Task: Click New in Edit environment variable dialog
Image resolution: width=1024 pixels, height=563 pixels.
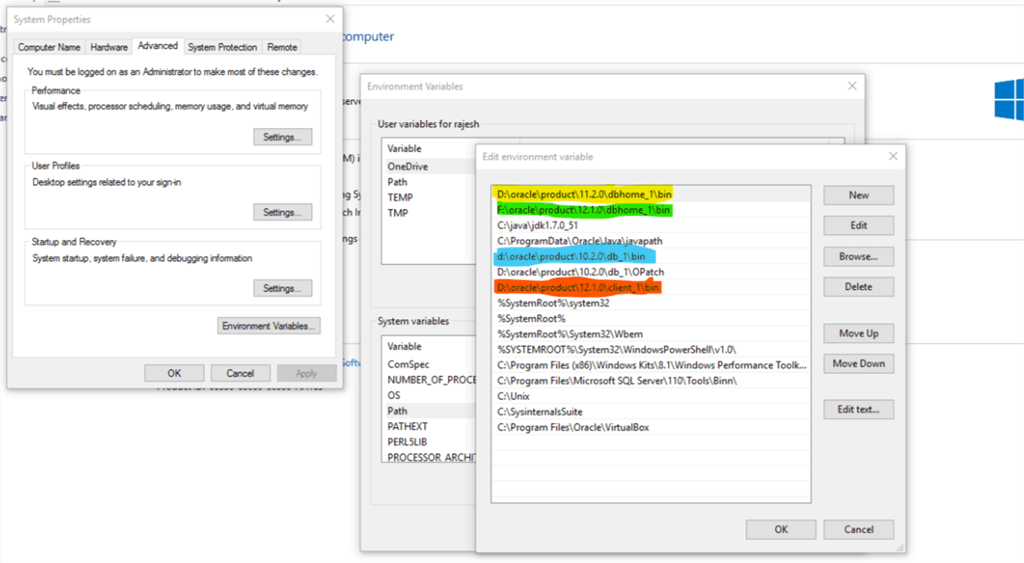Action: point(858,195)
